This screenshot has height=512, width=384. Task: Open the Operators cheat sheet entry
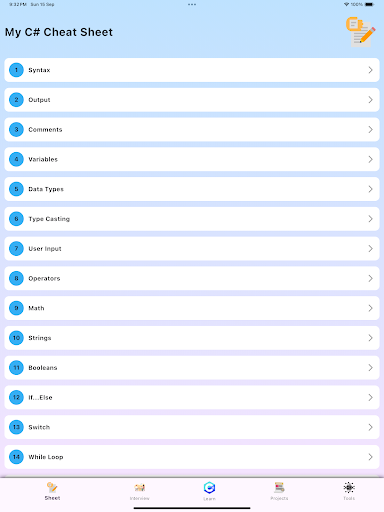192,278
